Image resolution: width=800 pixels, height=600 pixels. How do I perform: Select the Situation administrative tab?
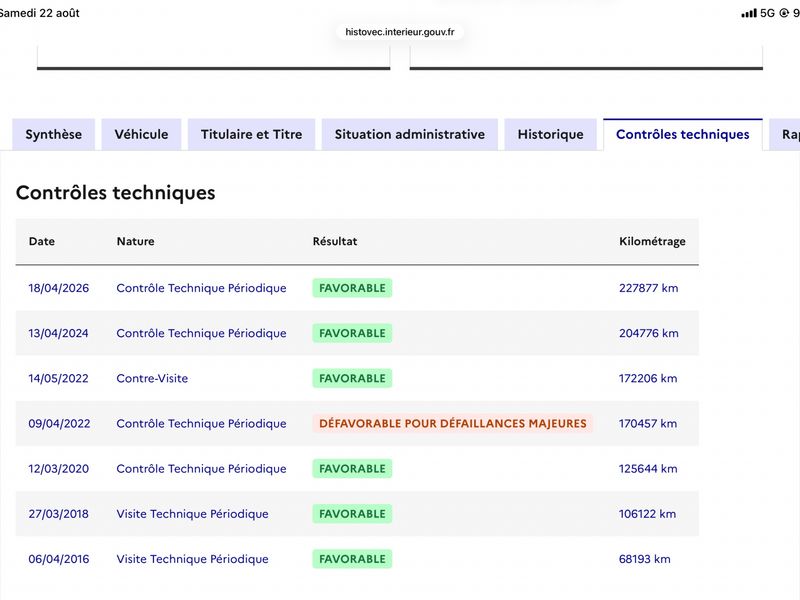click(x=410, y=134)
